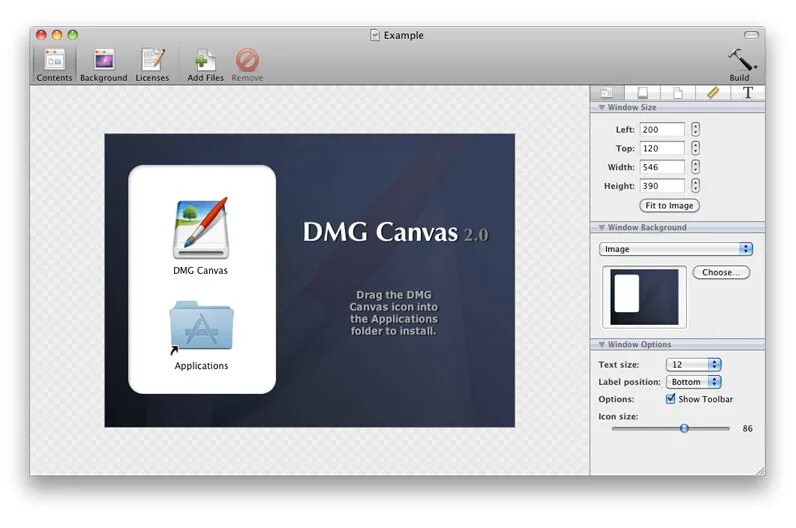Click the Choose... button
Viewport: 796px width, 528px height.
click(721, 273)
